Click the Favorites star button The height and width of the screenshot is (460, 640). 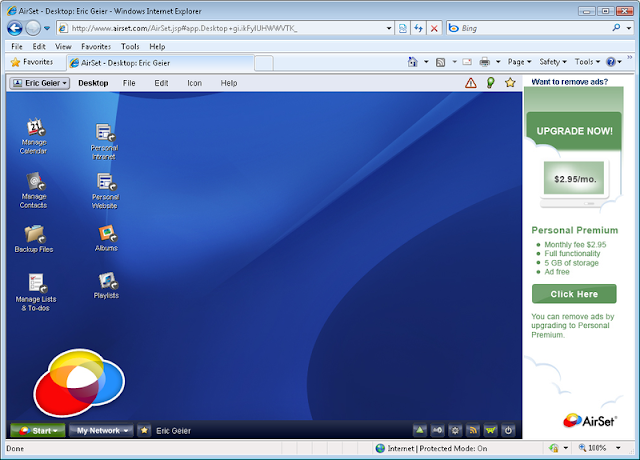pos(32,62)
